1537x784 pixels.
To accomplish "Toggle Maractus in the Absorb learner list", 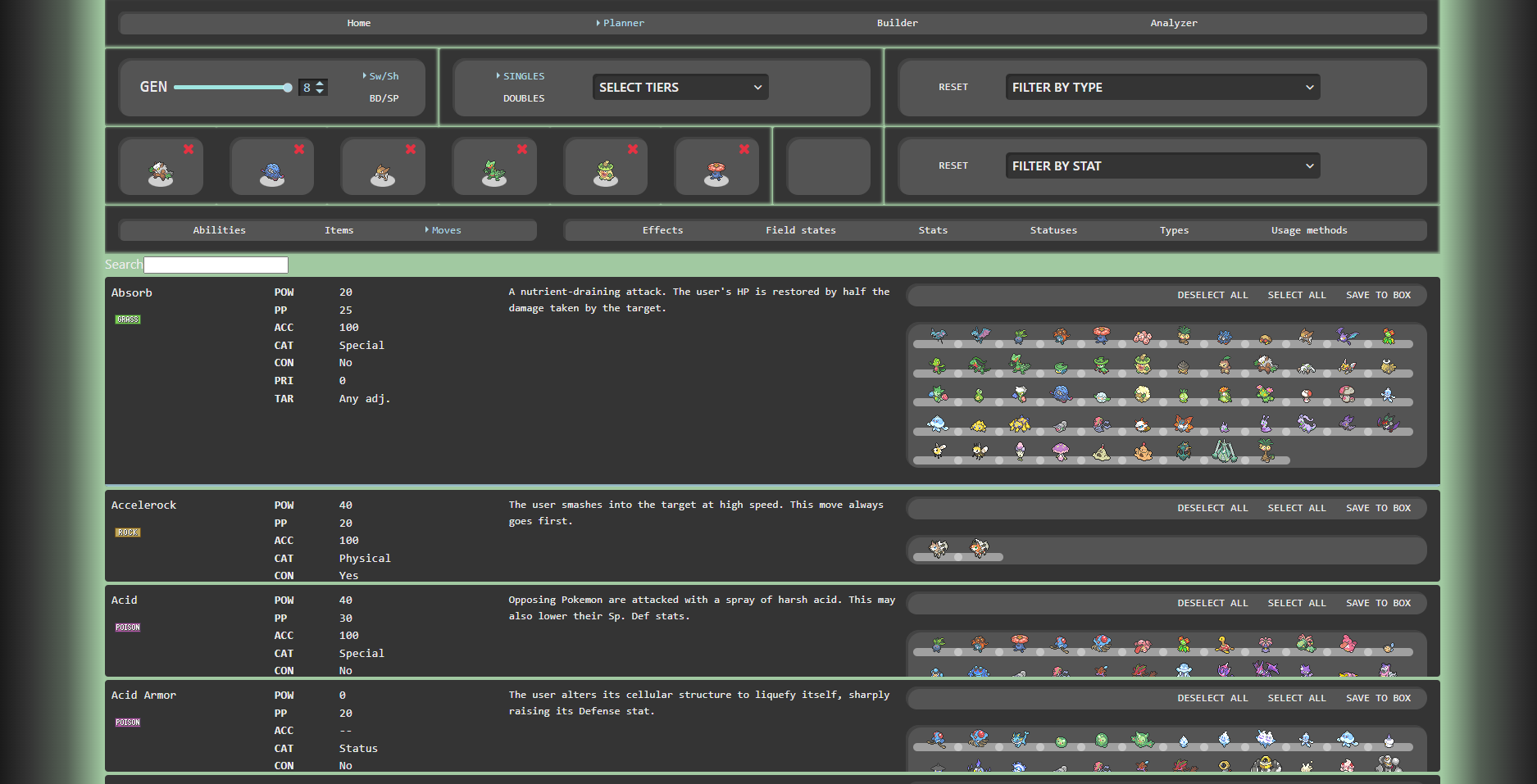I will pyautogui.click(x=1266, y=394).
